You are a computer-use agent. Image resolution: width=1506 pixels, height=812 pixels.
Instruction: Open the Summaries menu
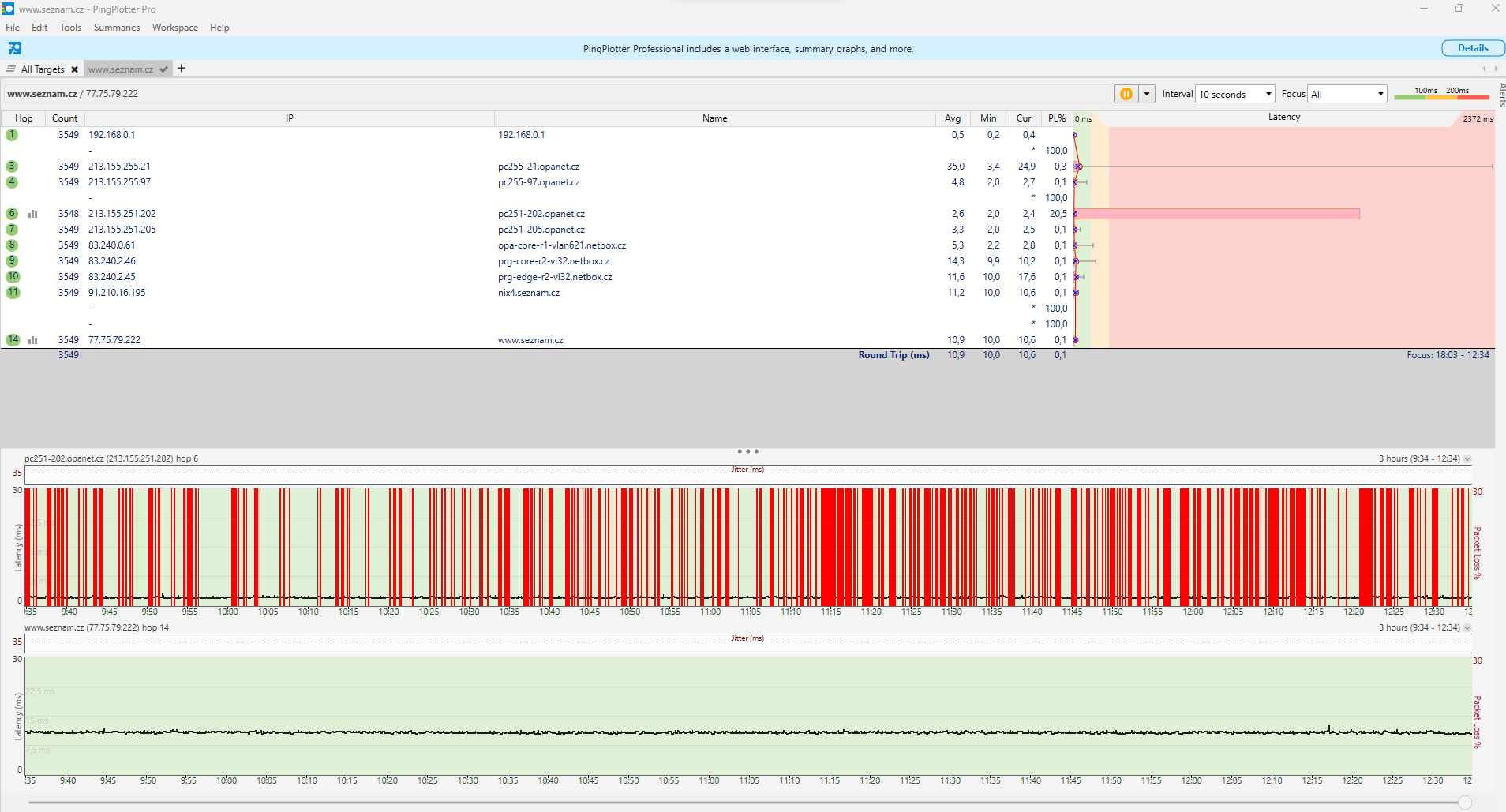point(116,28)
